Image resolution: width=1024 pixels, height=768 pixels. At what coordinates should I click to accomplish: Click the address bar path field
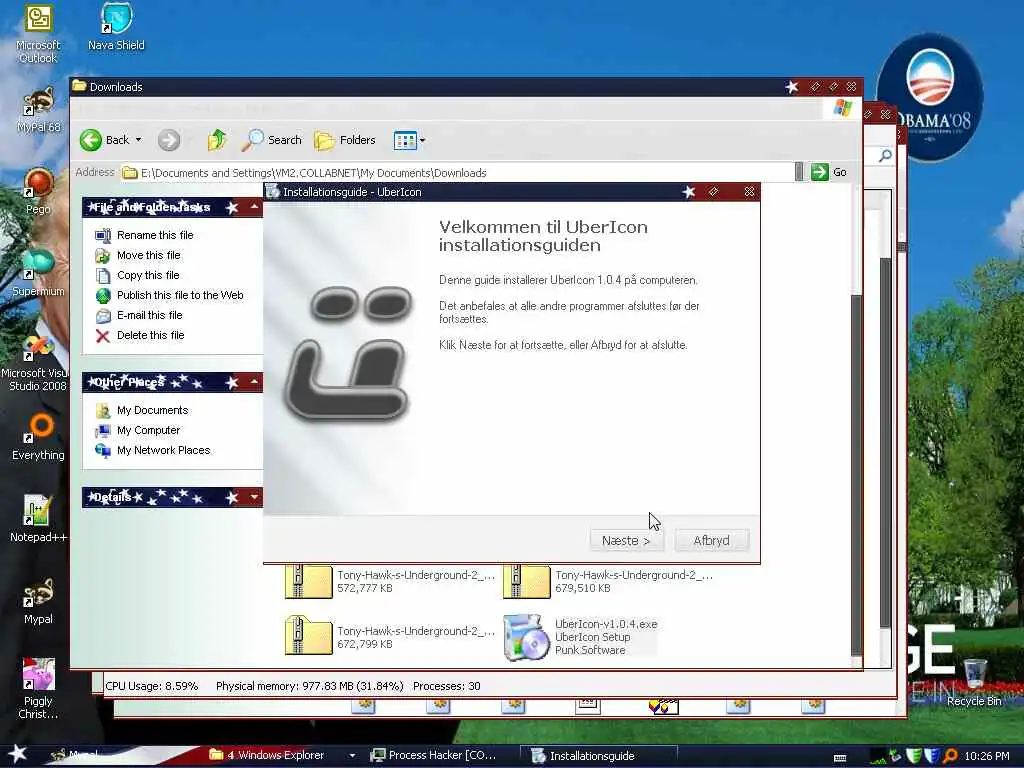457,172
